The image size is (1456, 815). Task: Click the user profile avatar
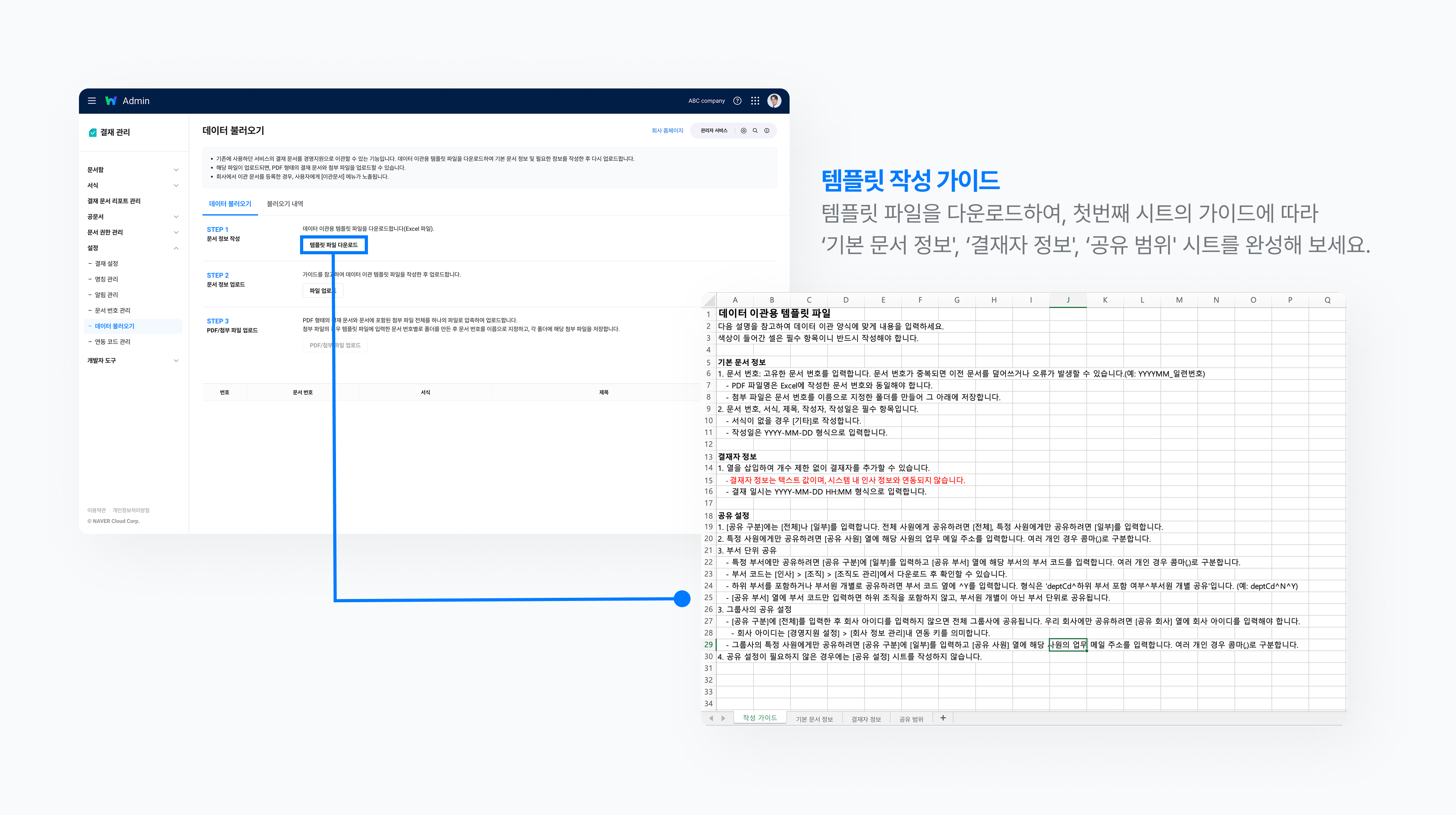[x=774, y=101]
